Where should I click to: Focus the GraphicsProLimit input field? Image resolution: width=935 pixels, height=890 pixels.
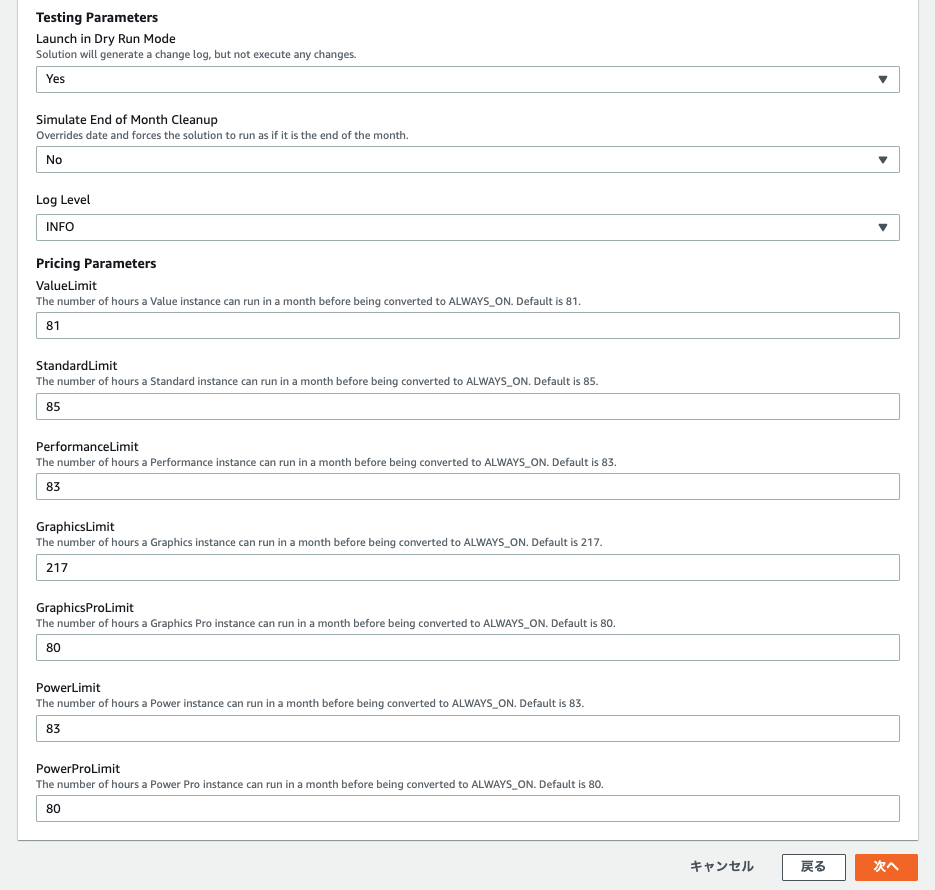tap(468, 647)
